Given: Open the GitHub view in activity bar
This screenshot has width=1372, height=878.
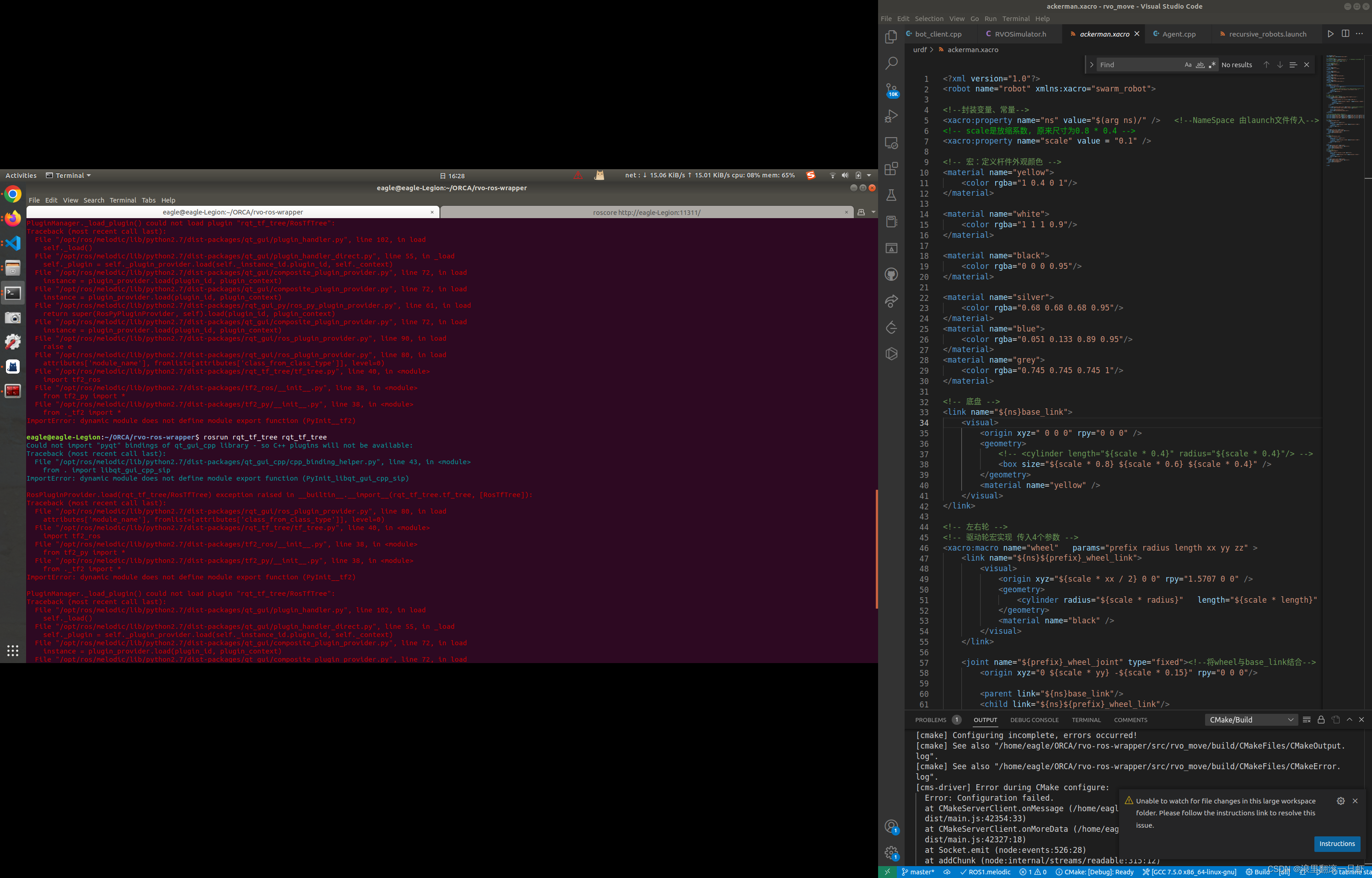Looking at the screenshot, I should (891, 274).
